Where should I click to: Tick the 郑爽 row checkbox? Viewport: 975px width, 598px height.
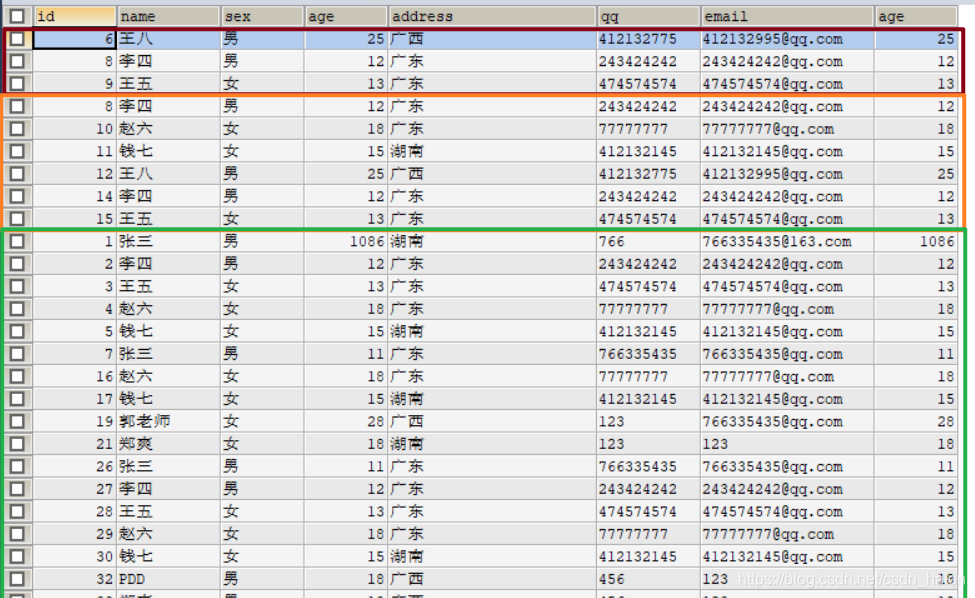point(17,444)
